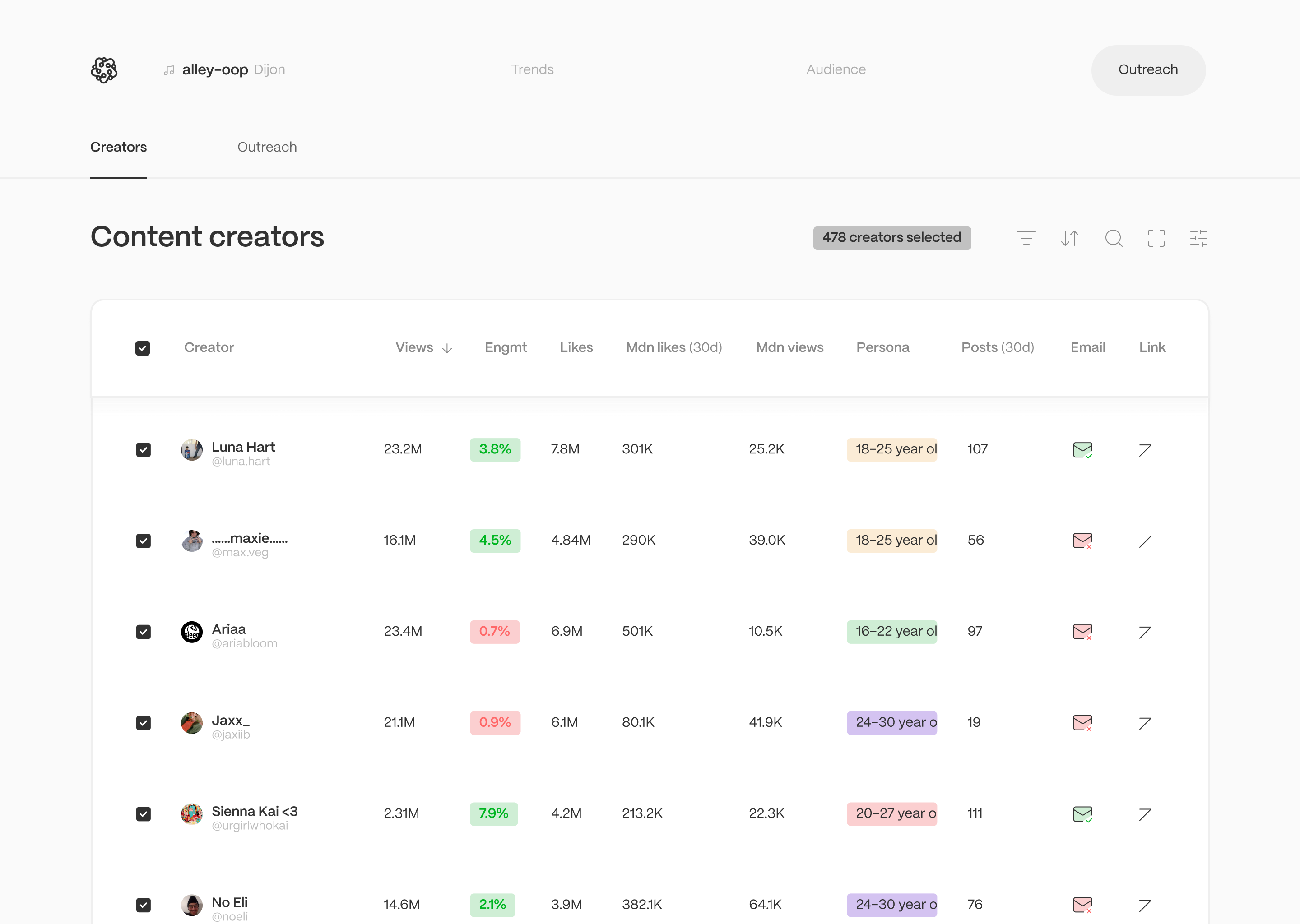Open the Trends navigation item
Screen dimensions: 1300x924
(532, 69)
